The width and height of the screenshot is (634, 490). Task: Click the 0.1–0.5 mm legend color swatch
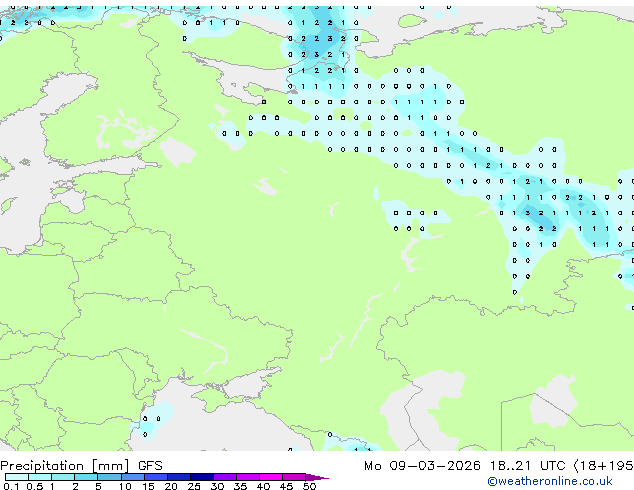(17, 477)
